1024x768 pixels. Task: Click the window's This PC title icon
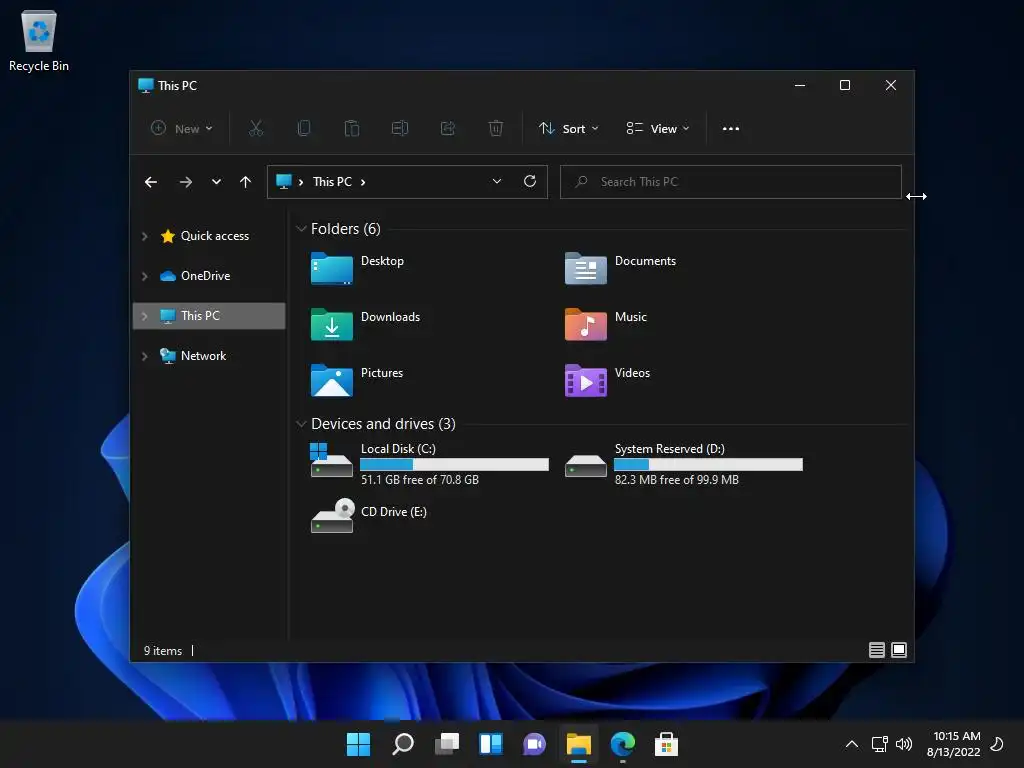pos(146,86)
